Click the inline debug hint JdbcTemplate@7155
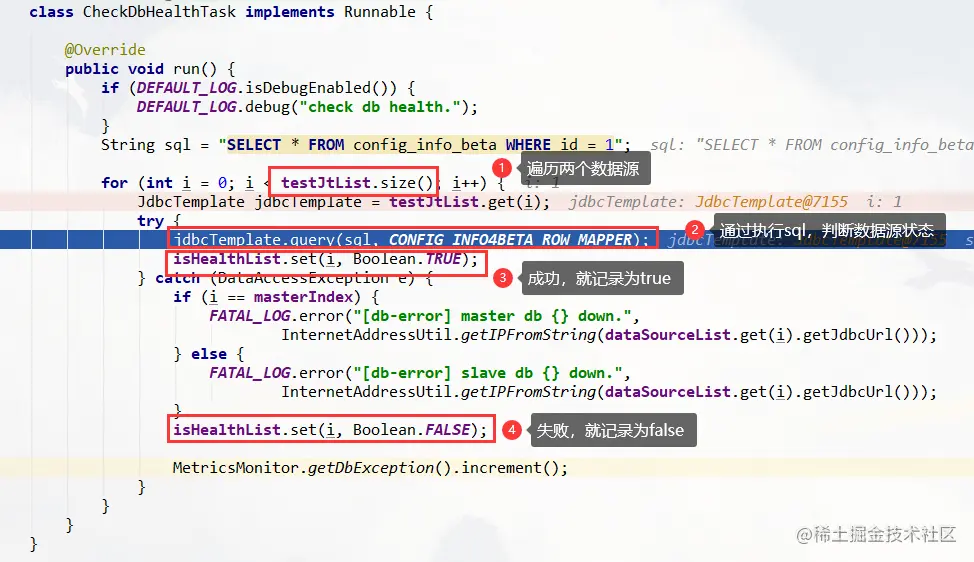 coord(771,202)
